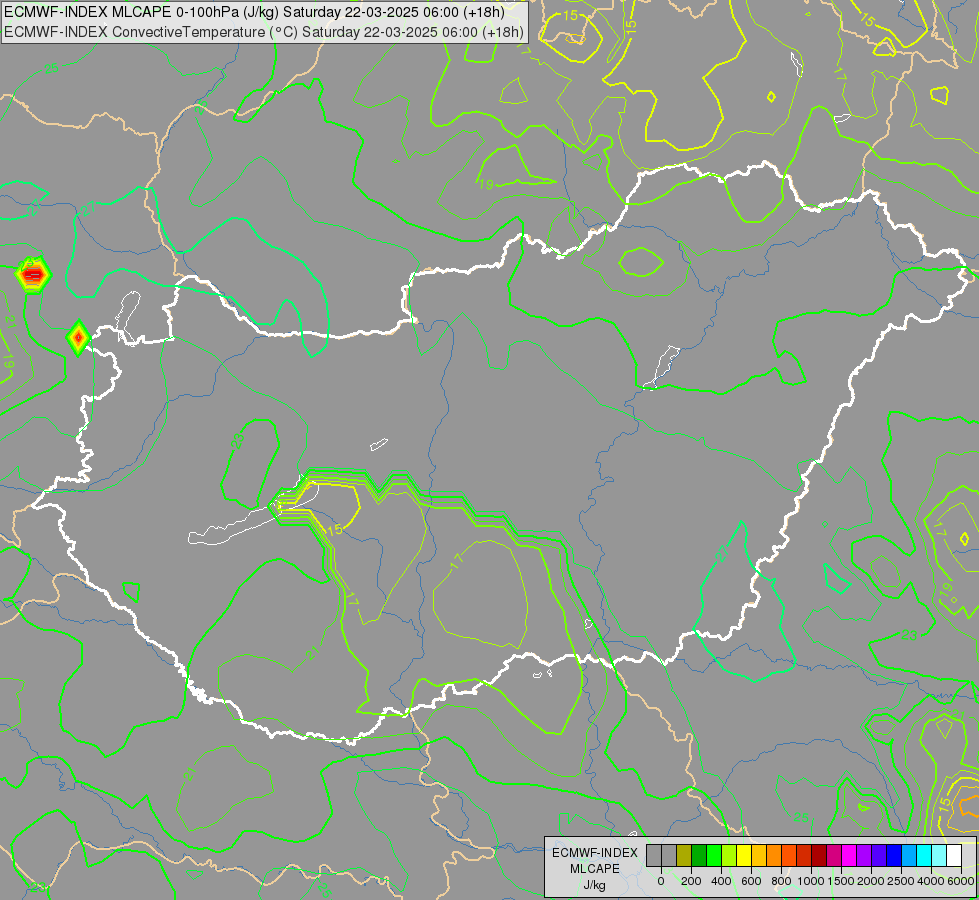Click the 0 tick label on the legend
Viewport: 979px width, 900px height.
click(661, 881)
